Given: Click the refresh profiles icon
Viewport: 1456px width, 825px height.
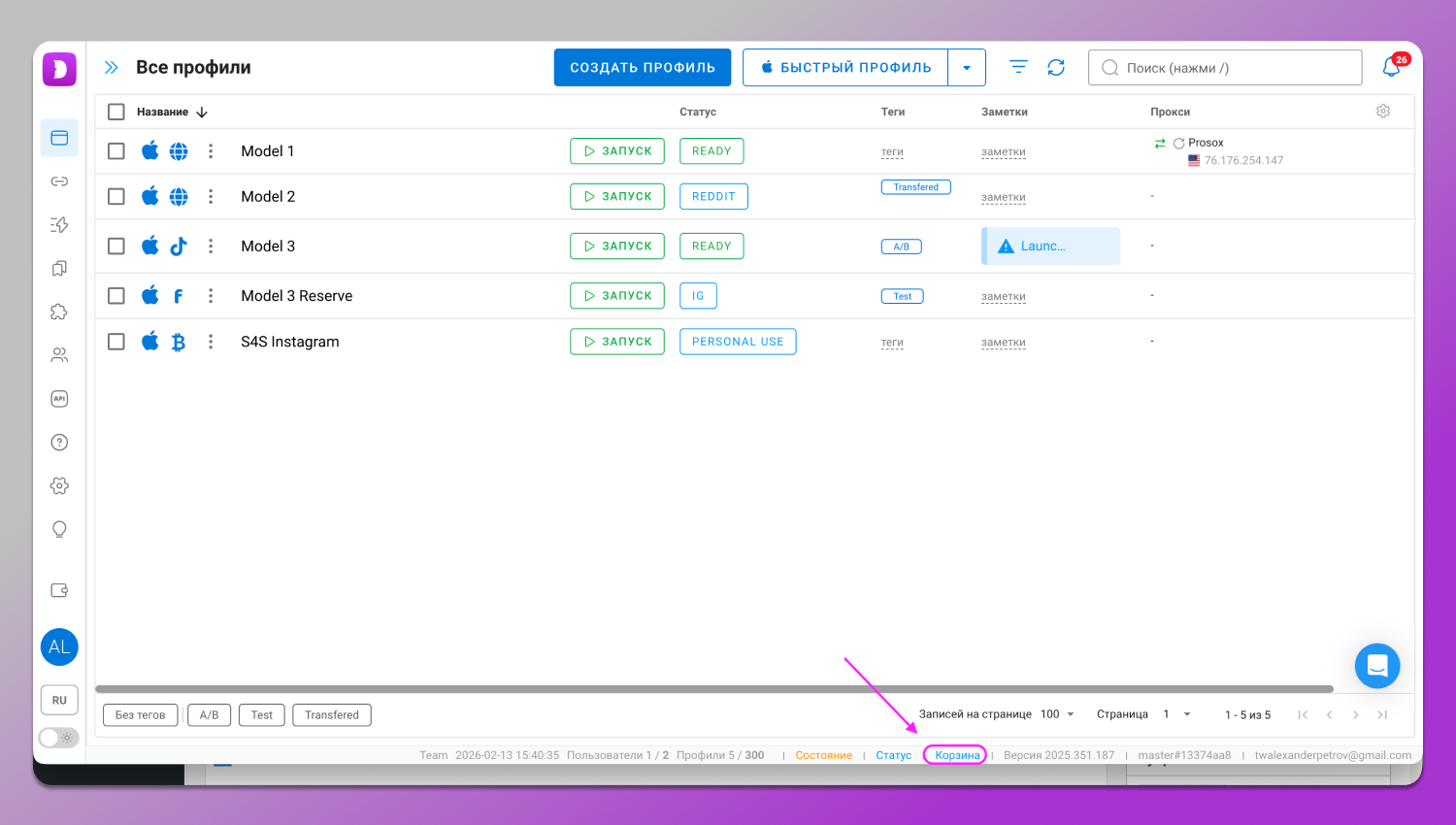Looking at the screenshot, I should point(1056,67).
